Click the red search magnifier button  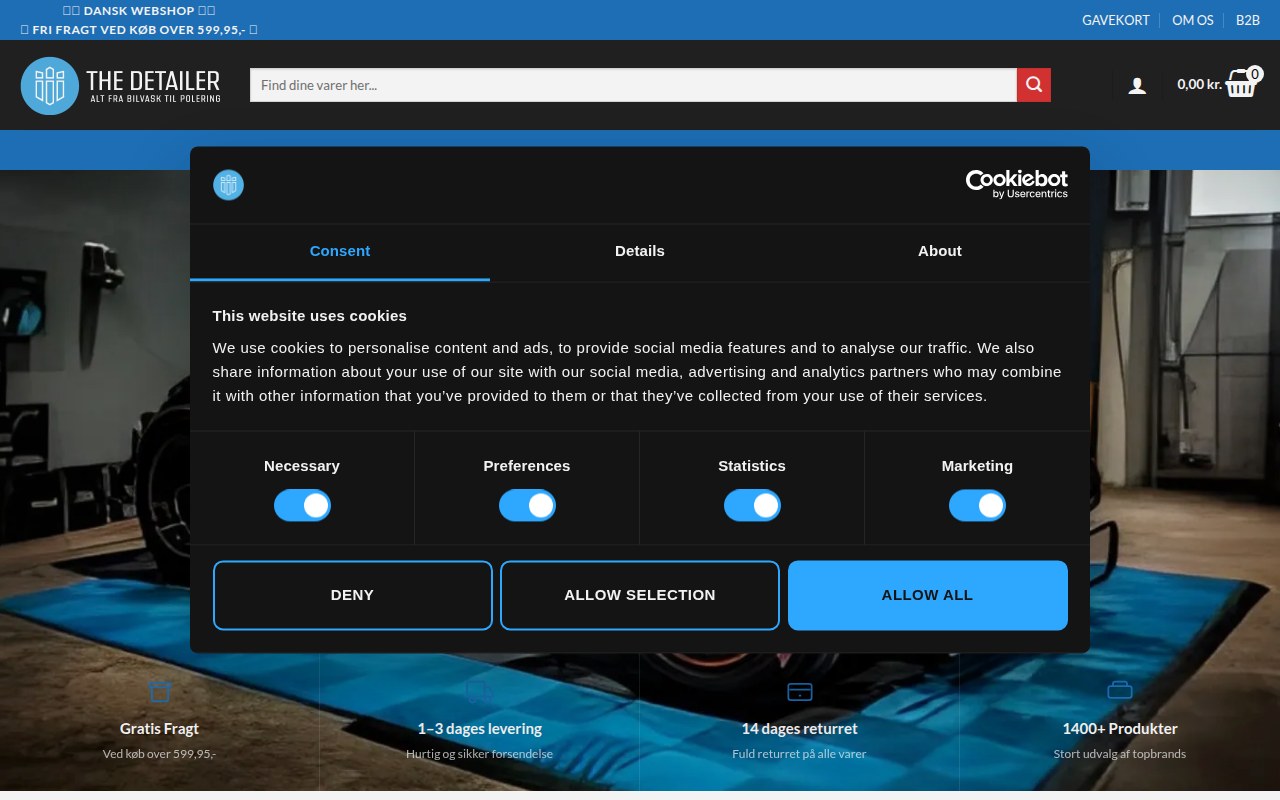pyautogui.click(x=1033, y=85)
